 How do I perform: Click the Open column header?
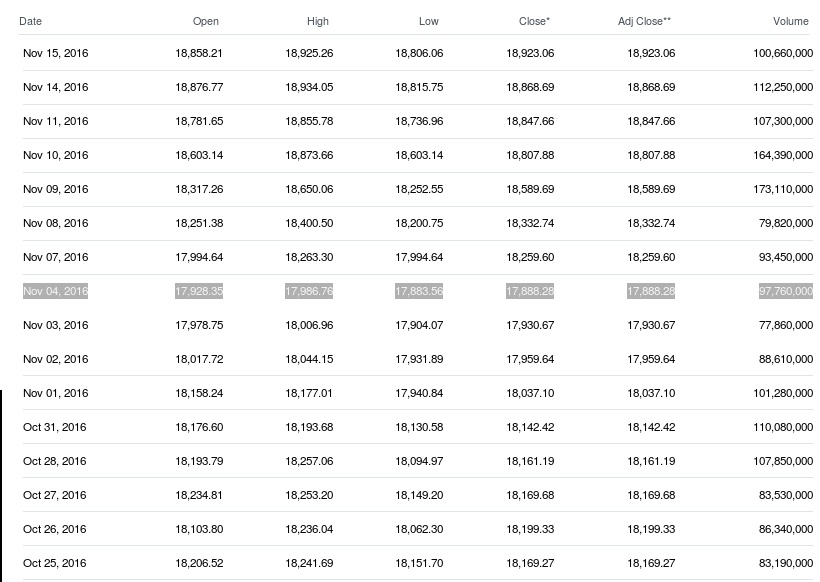(206, 21)
